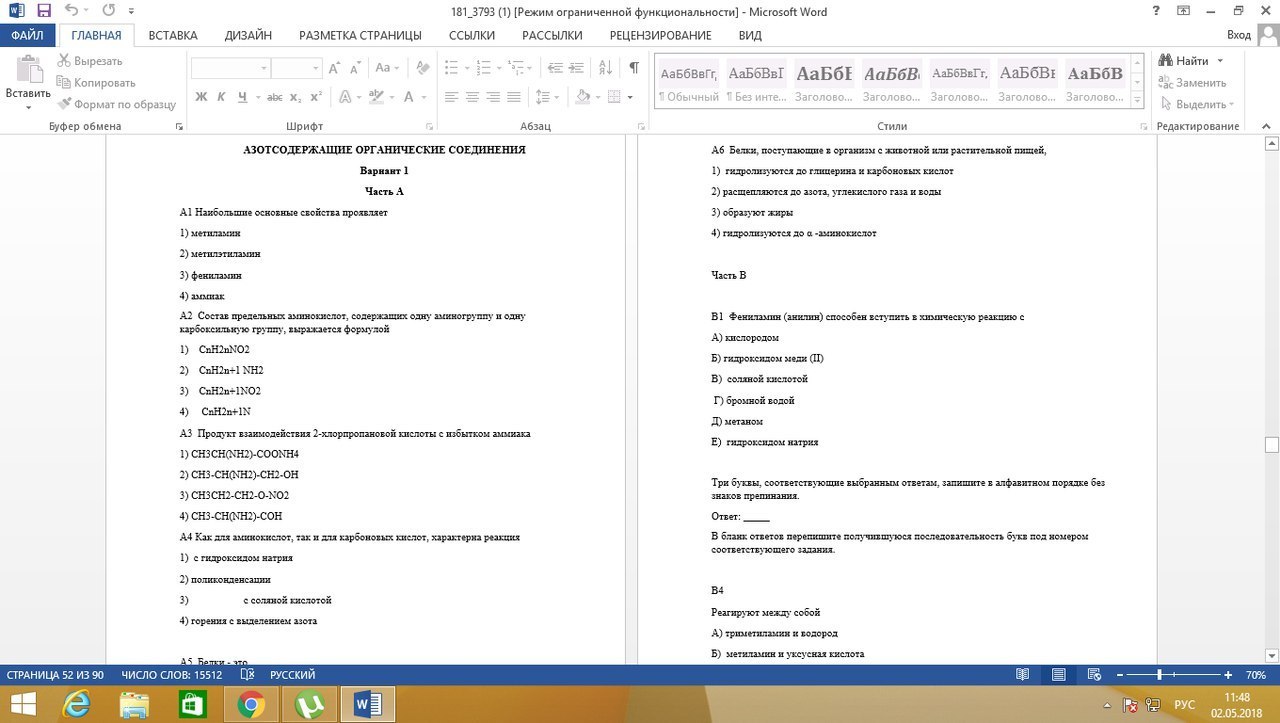1280x723 pixels.
Task: Open Найти (Find) search
Action: 1184,61
